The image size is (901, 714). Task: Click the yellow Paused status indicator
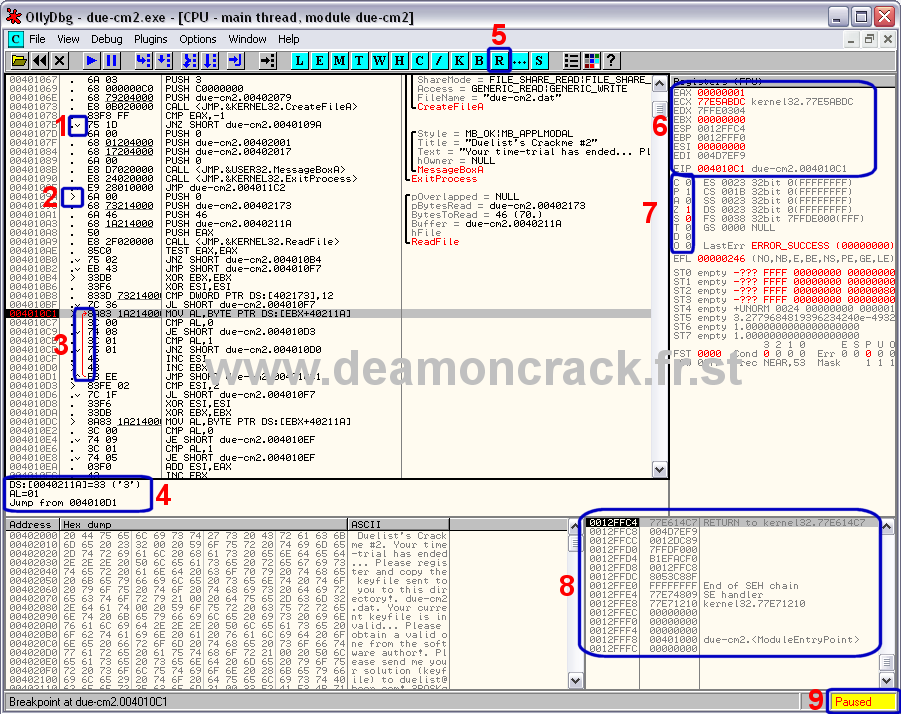point(861,702)
